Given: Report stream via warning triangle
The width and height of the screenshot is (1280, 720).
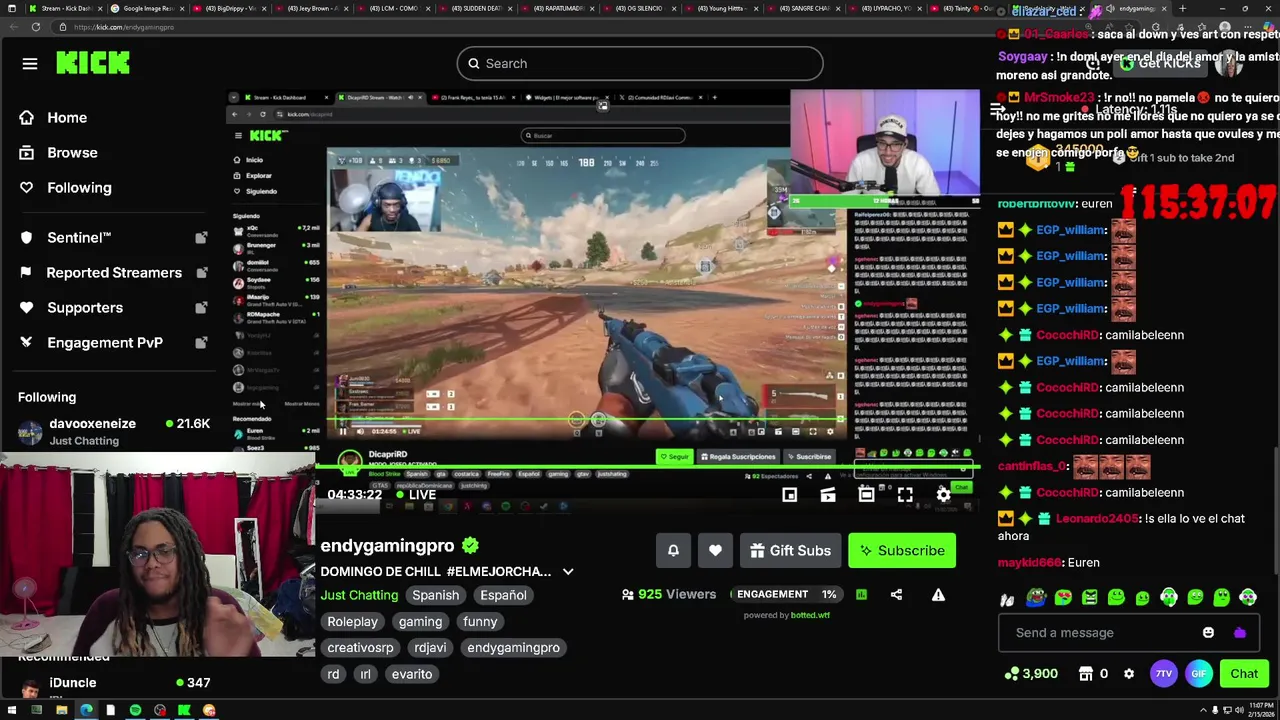Looking at the screenshot, I should 938,595.
